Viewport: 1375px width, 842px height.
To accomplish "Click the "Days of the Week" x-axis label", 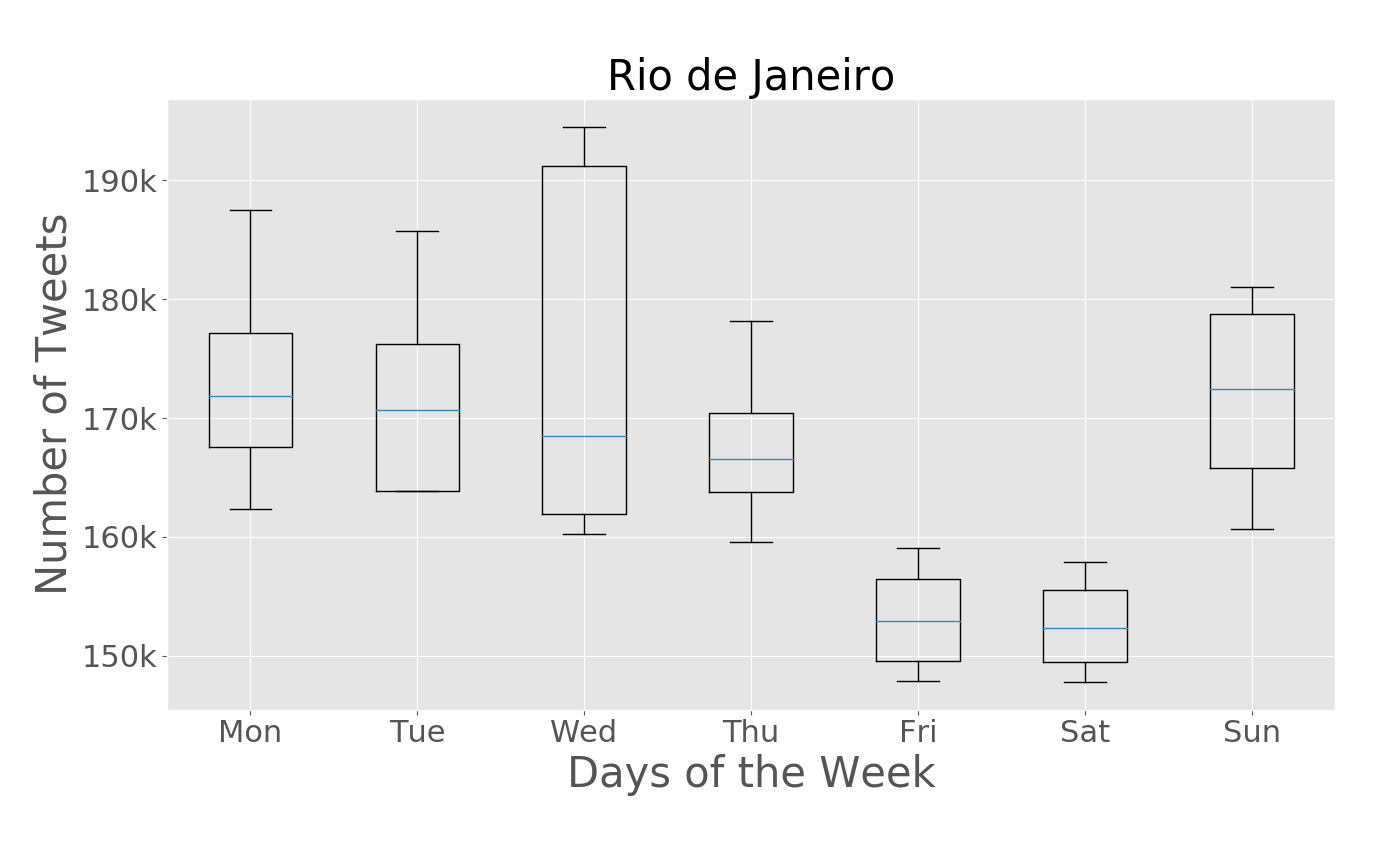I will [750, 774].
